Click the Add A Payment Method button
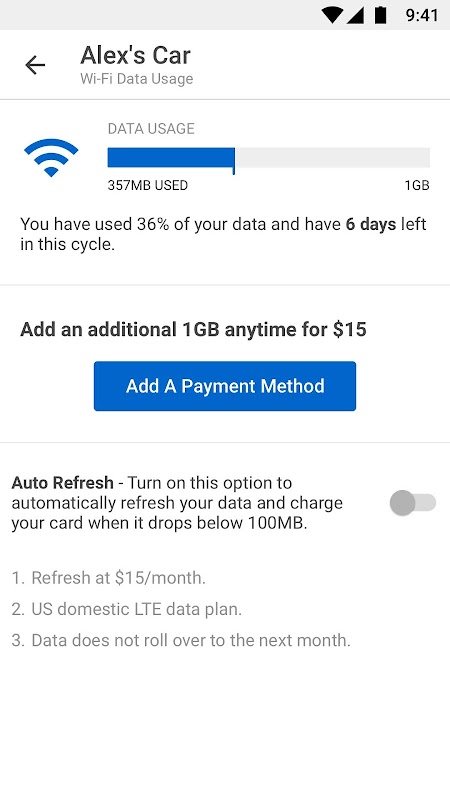The height and width of the screenshot is (800, 450). click(x=225, y=386)
